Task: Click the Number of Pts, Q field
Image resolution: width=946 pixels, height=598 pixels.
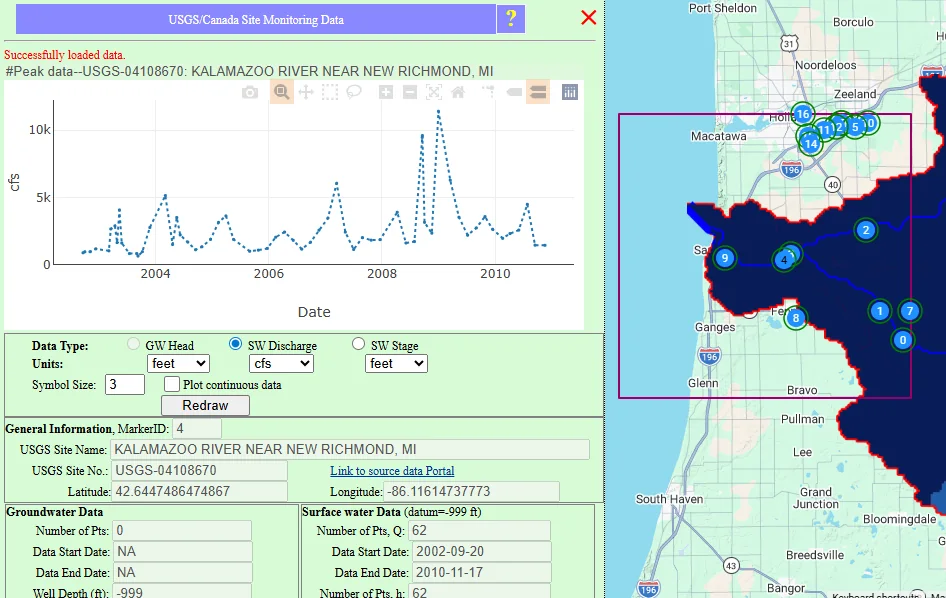Action: click(x=480, y=530)
